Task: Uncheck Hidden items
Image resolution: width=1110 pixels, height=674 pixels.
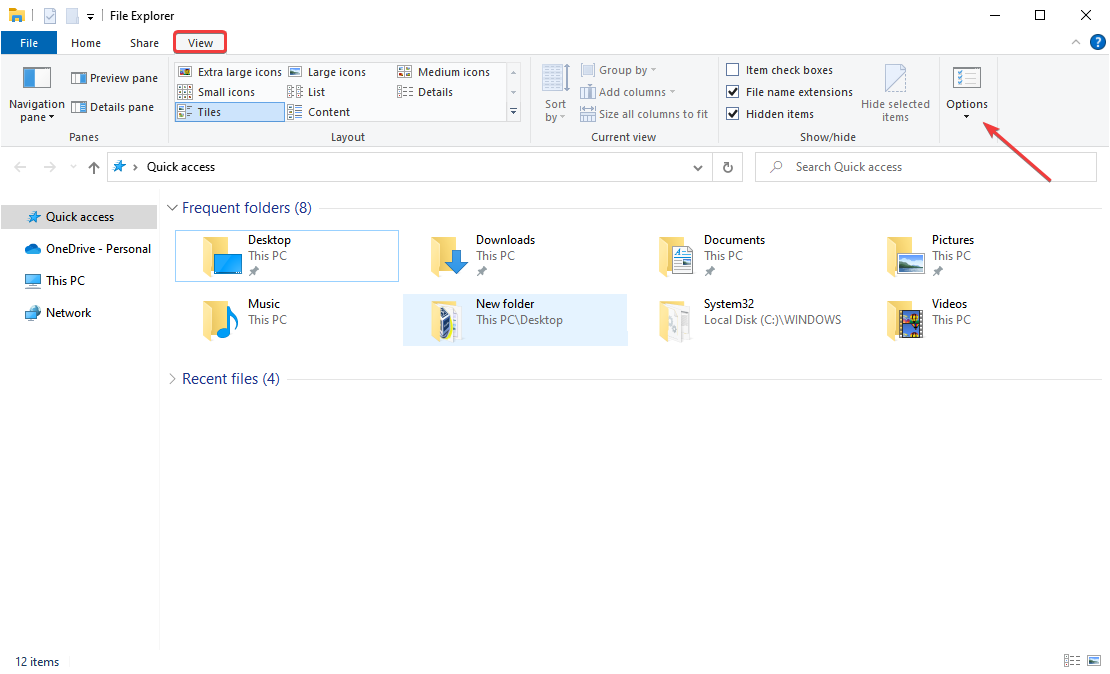Action: pyautogui.click(x=770, y=114)
